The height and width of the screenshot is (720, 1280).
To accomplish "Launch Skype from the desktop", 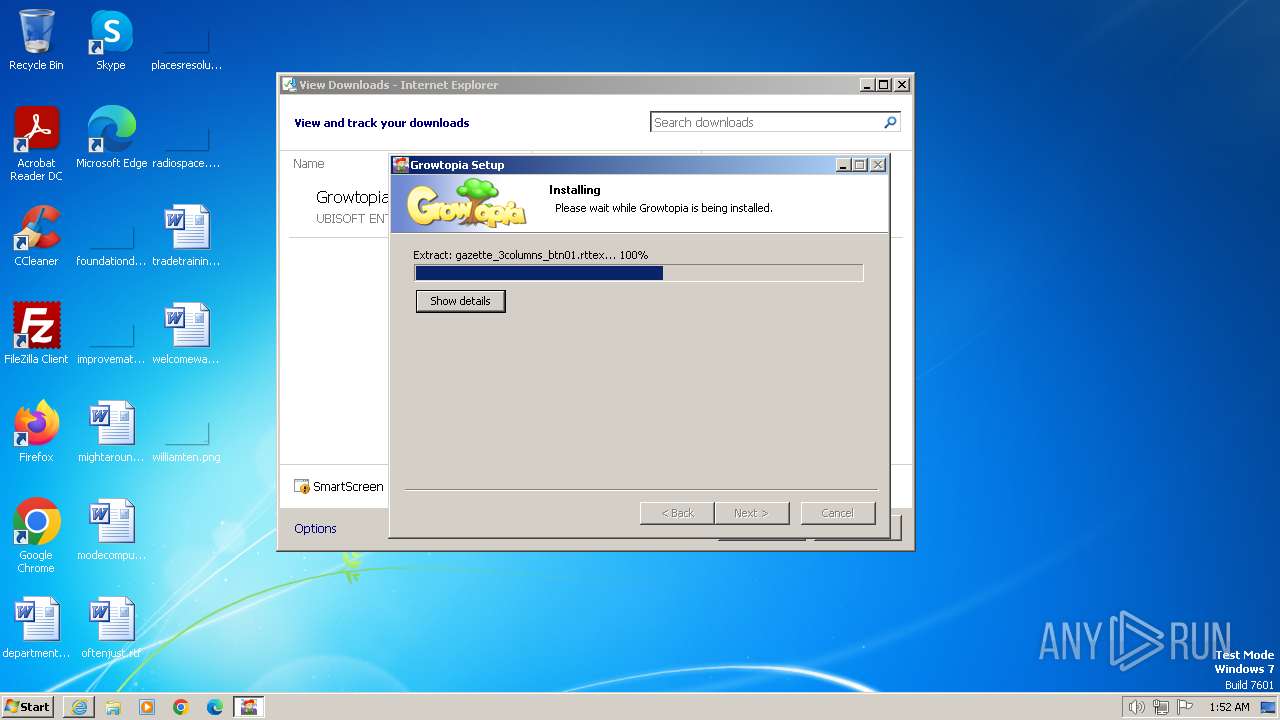I will click(x=111, y=40).
